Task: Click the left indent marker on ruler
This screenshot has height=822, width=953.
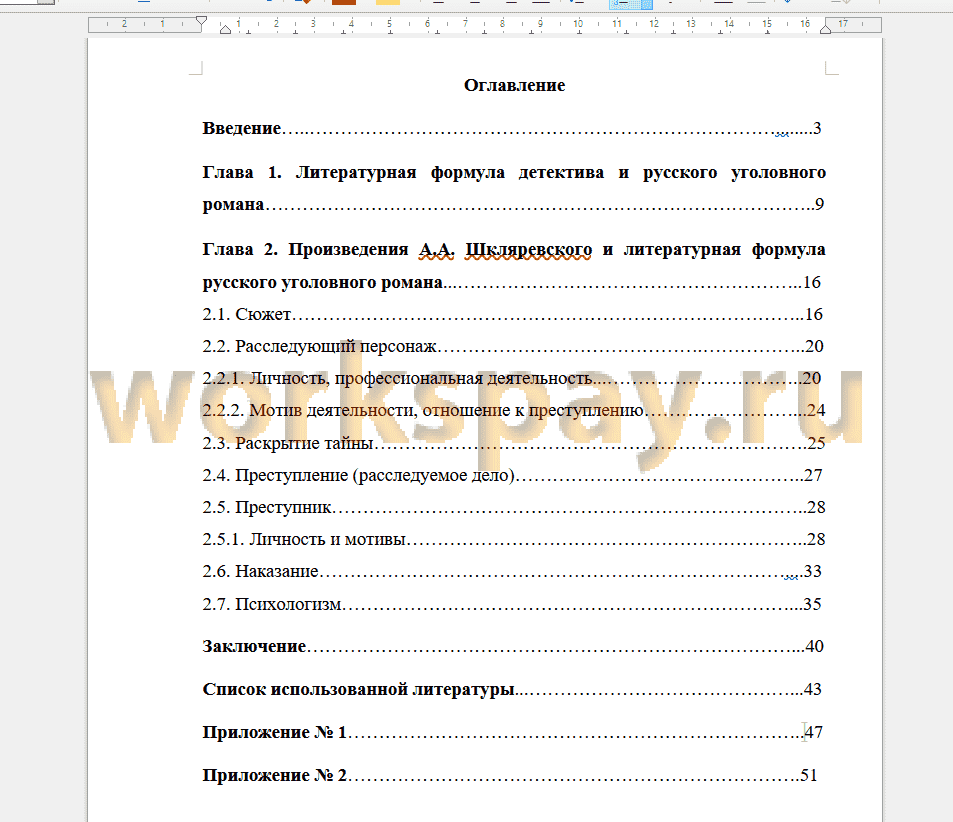Action: 225,29
